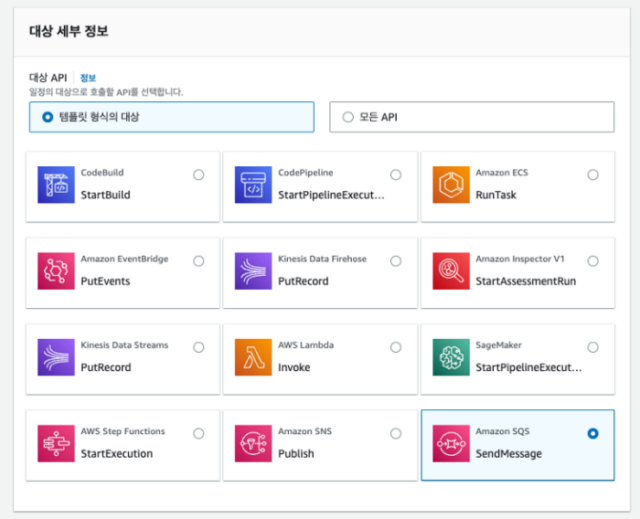This screenshot has height=519, width=640.
Task: Click the StartExecution label text
Action: [x=117, y=453]
